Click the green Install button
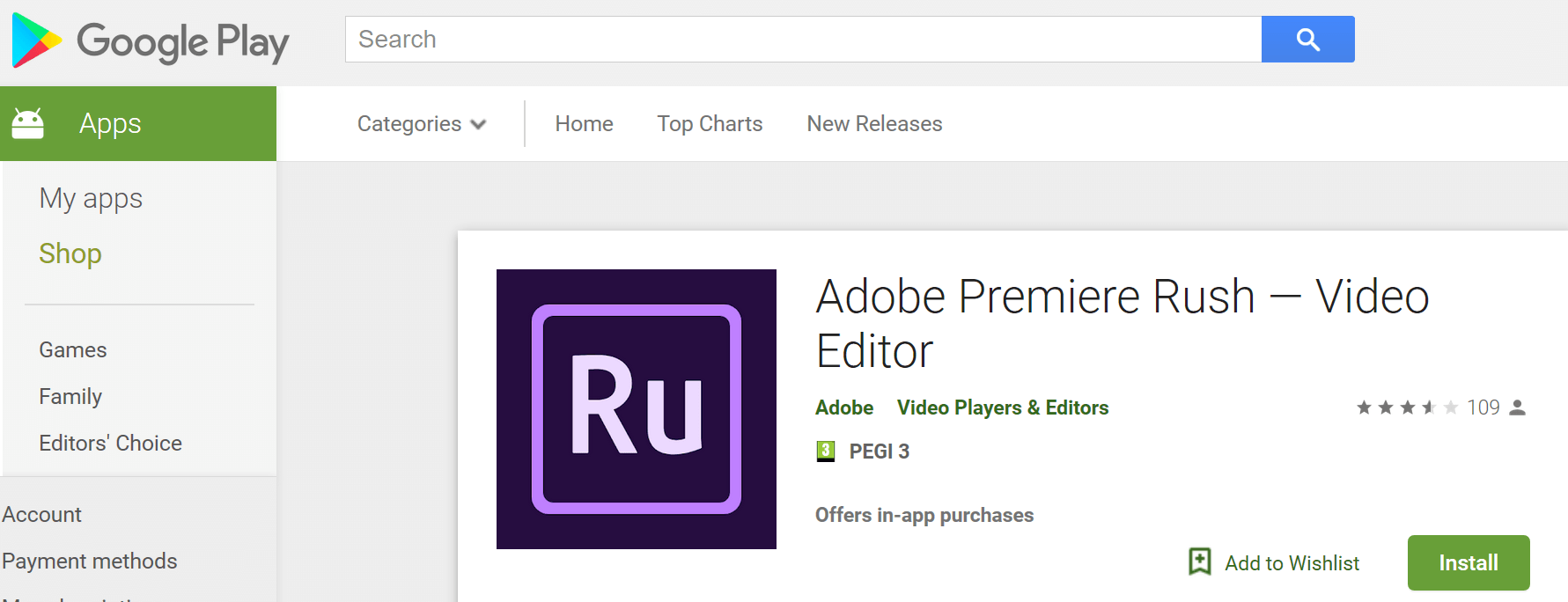The height and width of the screenshot is (602, 1568). coord(1469,562)
